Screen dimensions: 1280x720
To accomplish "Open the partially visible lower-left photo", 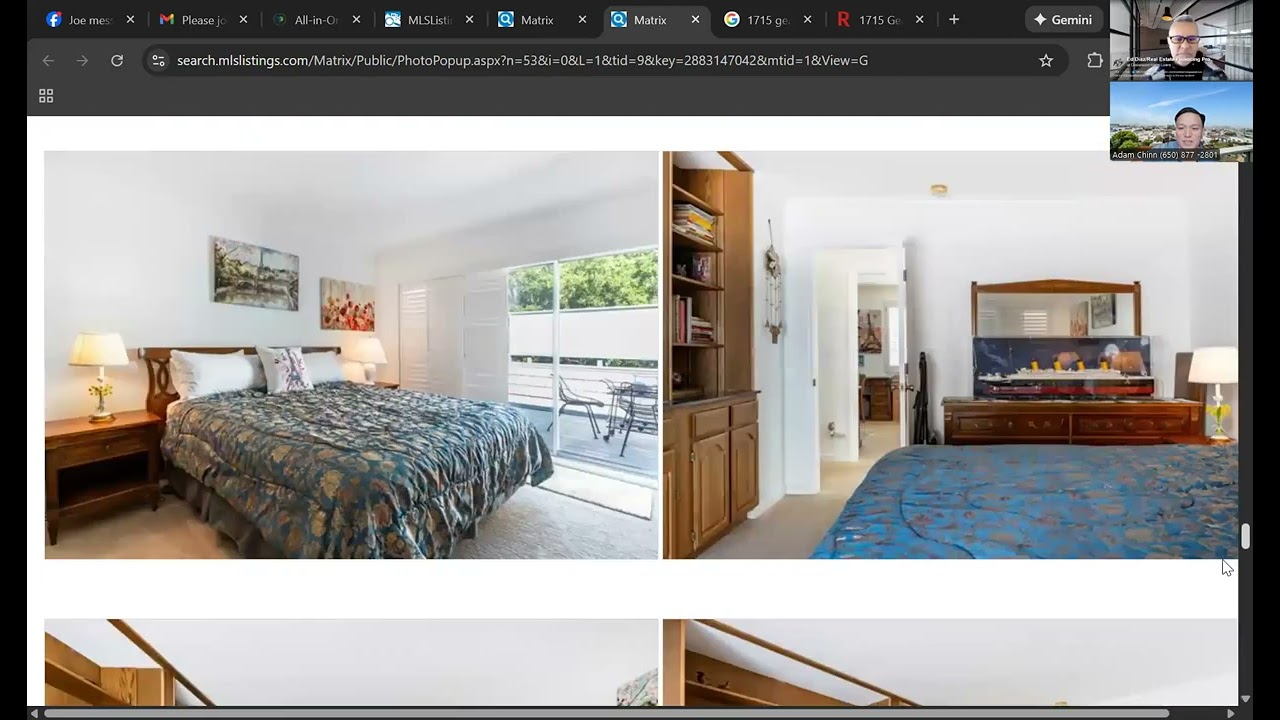I will click(x=351, y=662).
